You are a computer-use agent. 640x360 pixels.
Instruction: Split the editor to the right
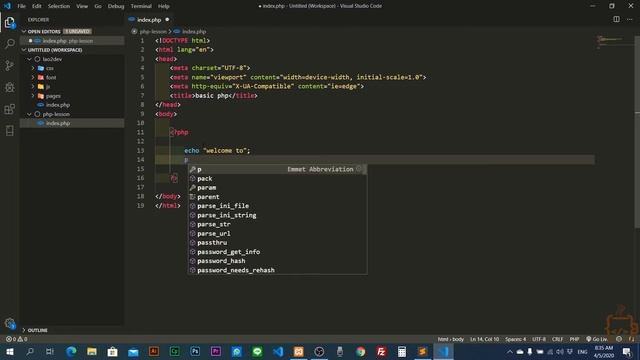(x=616, y=19)
